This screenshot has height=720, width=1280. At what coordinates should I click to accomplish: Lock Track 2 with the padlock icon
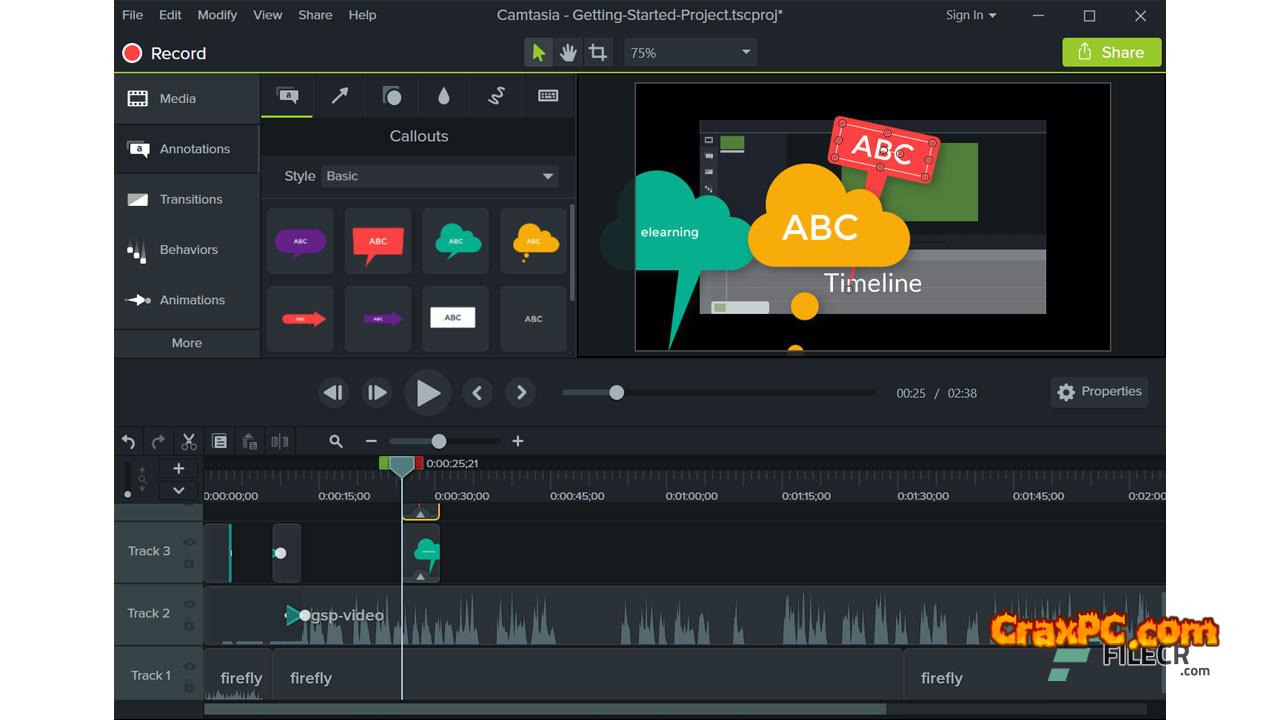pos(189,624)
